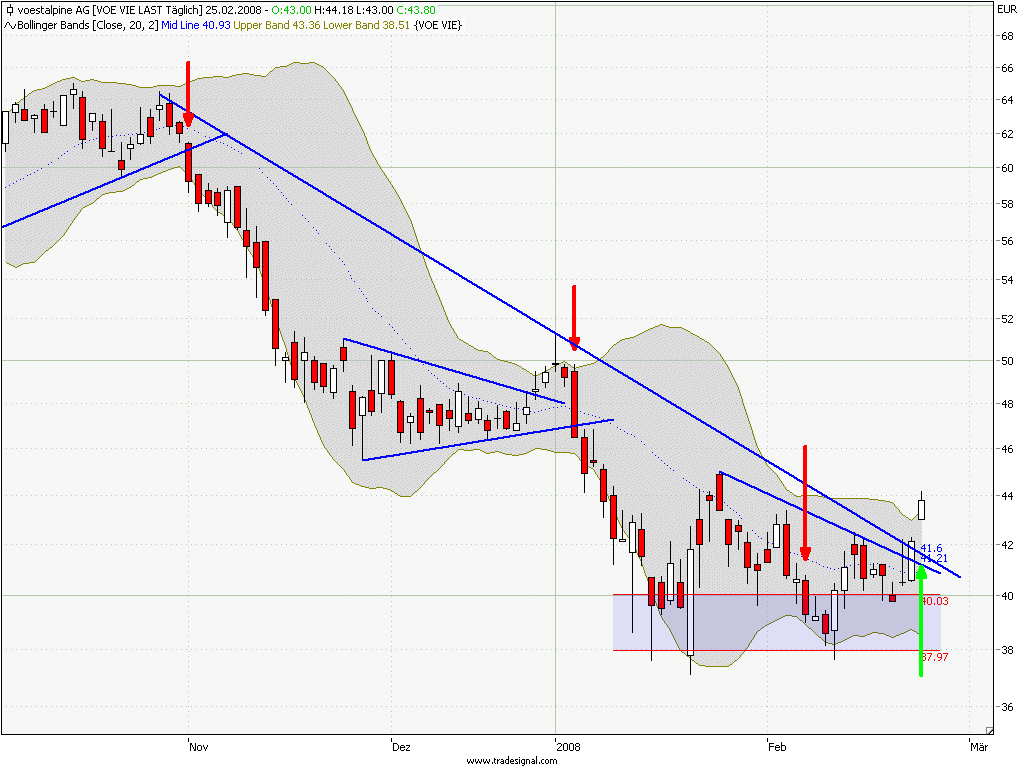Viewport: 1024px width, 768px height.
Task: Click the 52 price axis label
Action: pyautogui.click(x=1007, y=319)
